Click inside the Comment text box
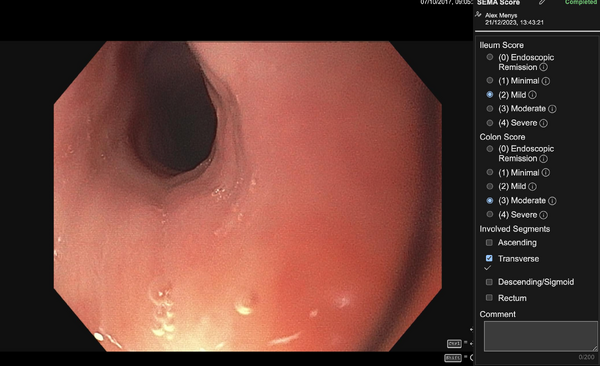 click(541, 336)
